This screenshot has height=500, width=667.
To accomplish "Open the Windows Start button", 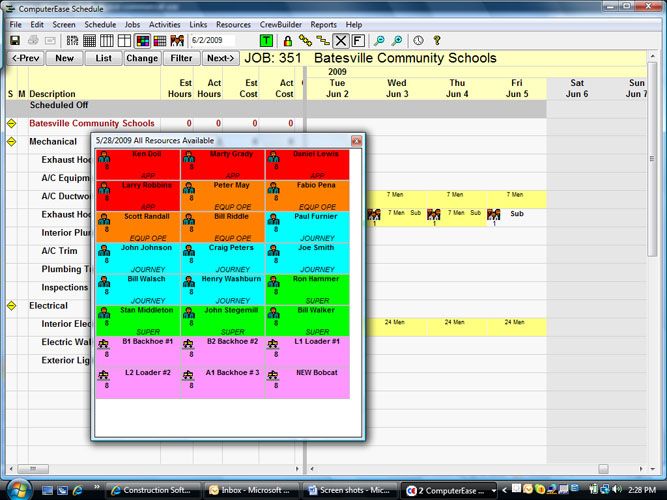I will coord(17,489).
